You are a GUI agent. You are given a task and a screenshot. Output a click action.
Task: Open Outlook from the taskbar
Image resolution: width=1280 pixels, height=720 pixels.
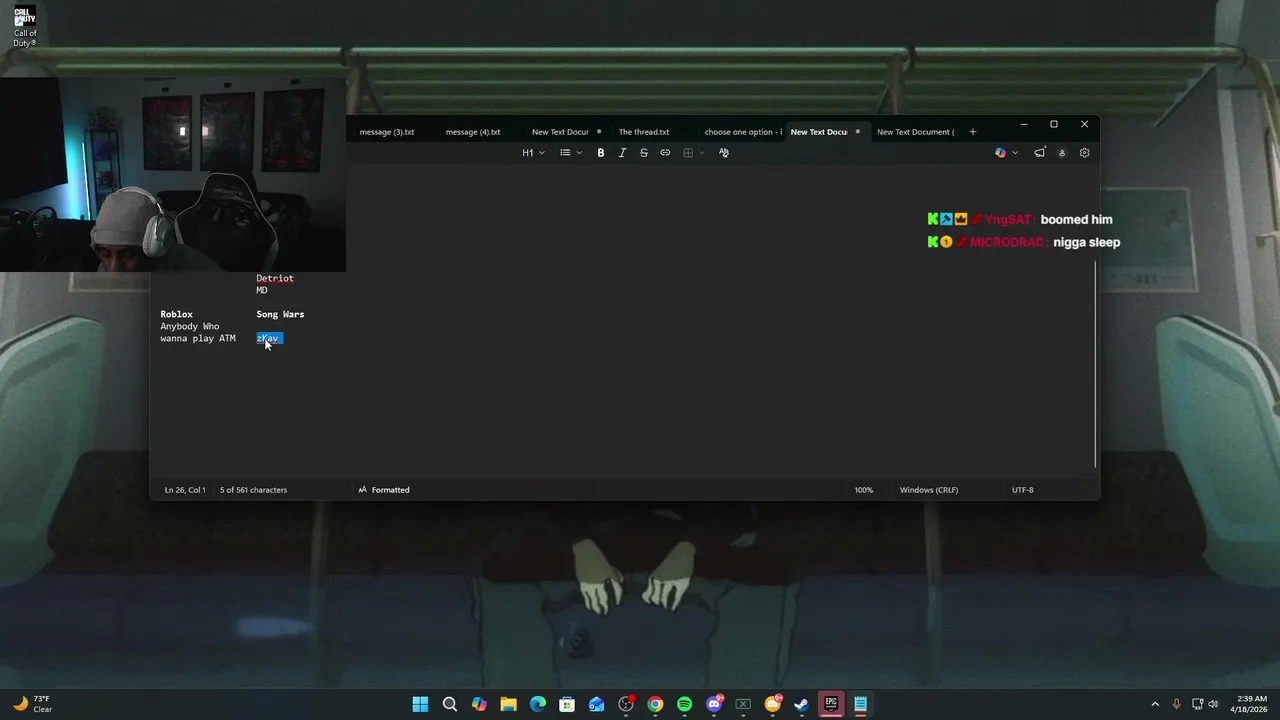(x=596, y=704)
